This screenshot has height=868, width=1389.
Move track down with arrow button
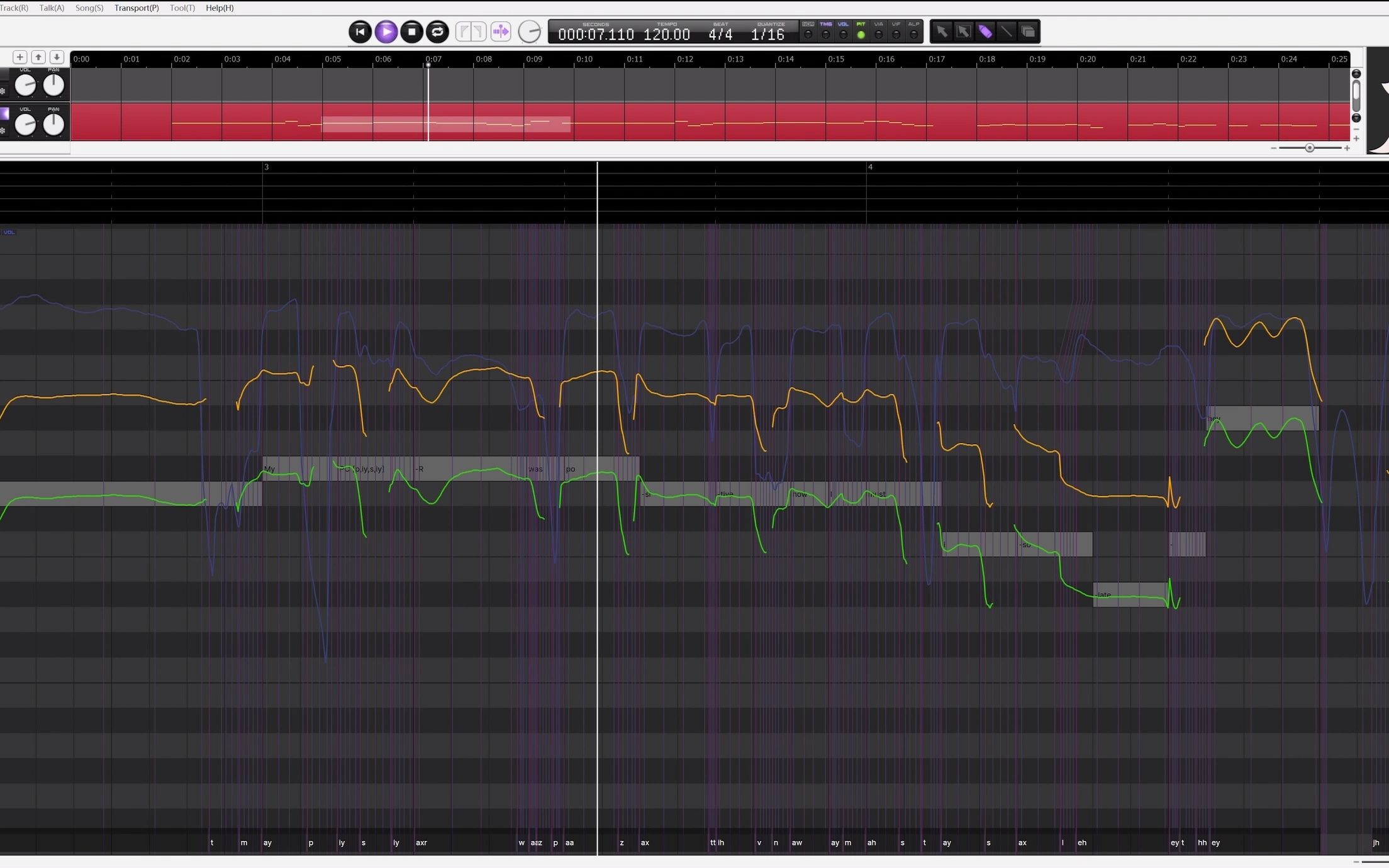pos(57,57)
